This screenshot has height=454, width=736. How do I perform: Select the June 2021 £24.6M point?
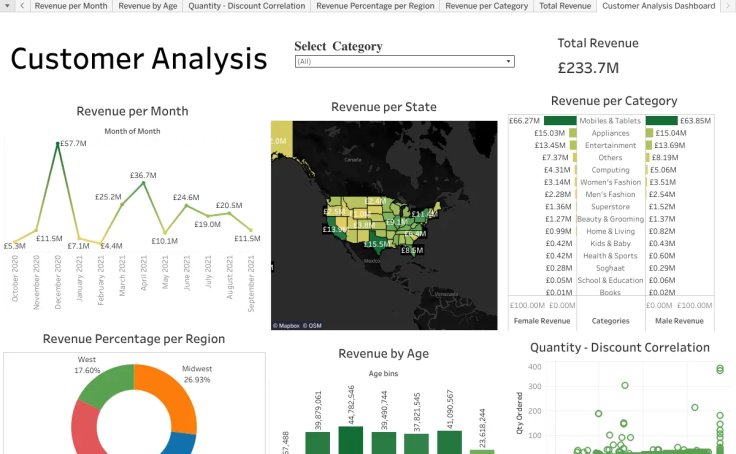click(x=186, y=205)
